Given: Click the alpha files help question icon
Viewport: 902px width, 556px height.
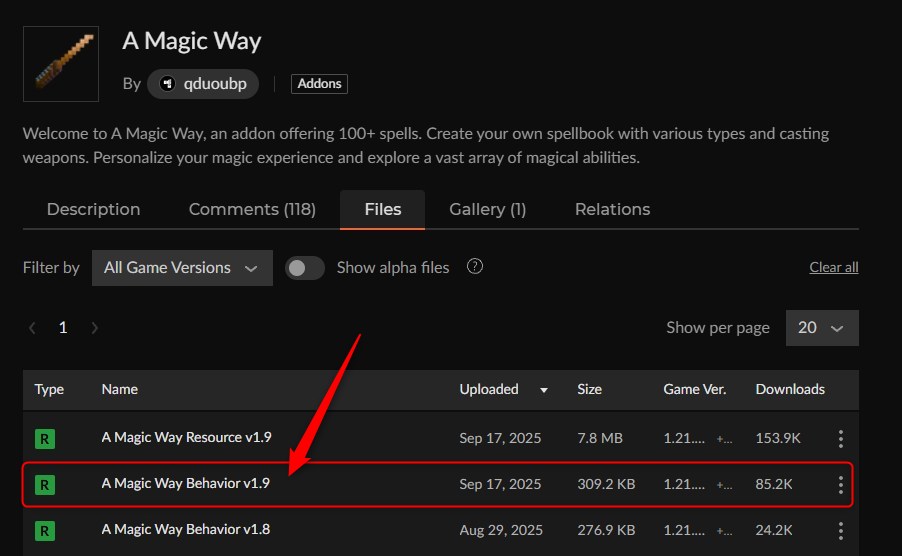Looking at the screenshot, I should tap(475, 267).
